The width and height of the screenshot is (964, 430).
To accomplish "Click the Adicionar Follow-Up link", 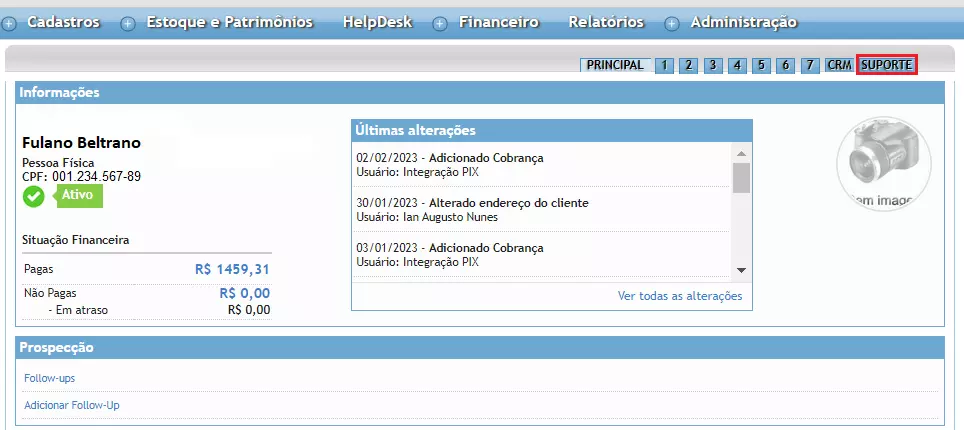I will [x=72, y=405].
